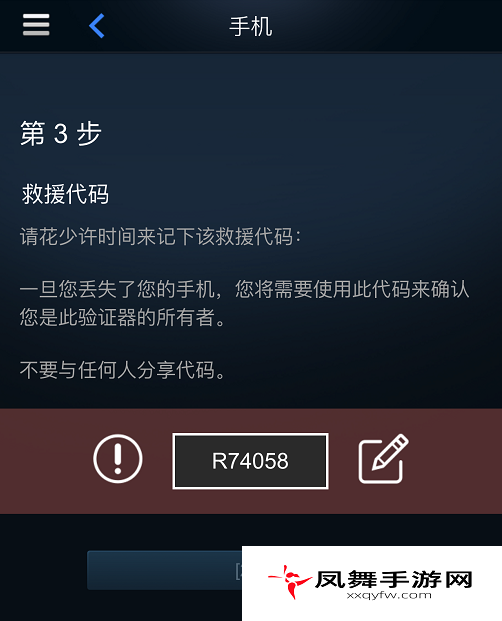
Task: Click the 不要与任何人分享代码 warning text
Action: 122,370
